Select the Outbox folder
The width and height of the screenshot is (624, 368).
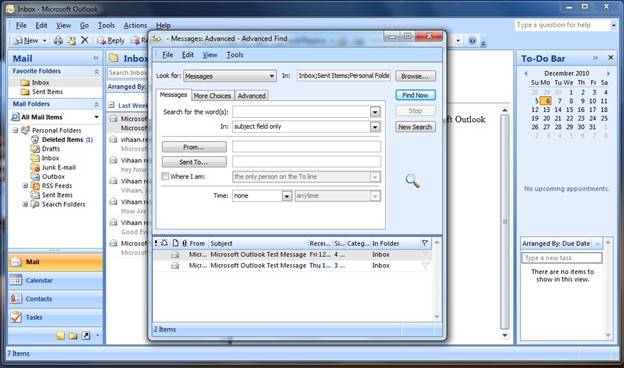coord(53,177)
